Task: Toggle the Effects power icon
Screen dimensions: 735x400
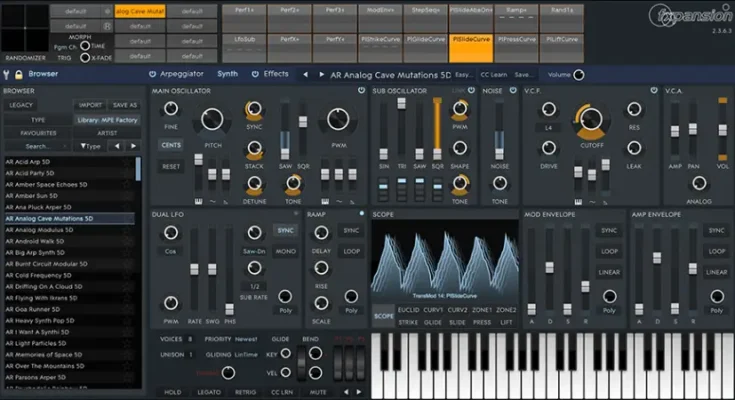Action: point(255,74)
